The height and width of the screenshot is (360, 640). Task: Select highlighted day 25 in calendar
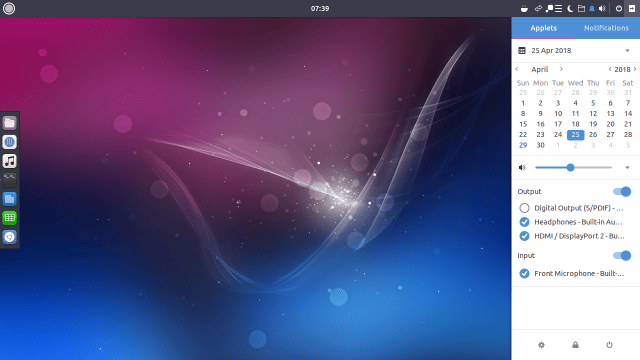[576, 135]
